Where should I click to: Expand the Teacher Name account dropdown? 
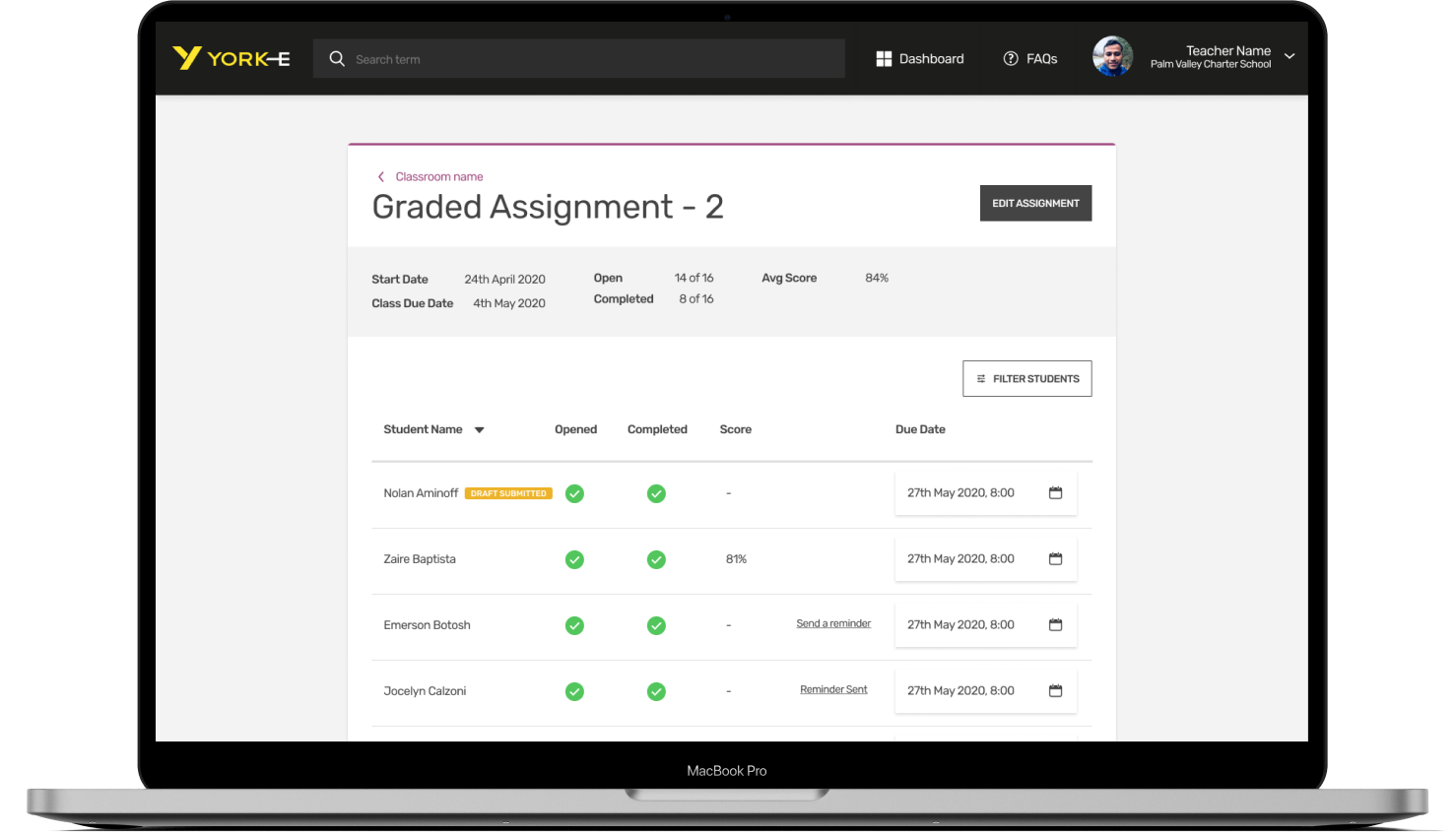(x=1290, y=57)
